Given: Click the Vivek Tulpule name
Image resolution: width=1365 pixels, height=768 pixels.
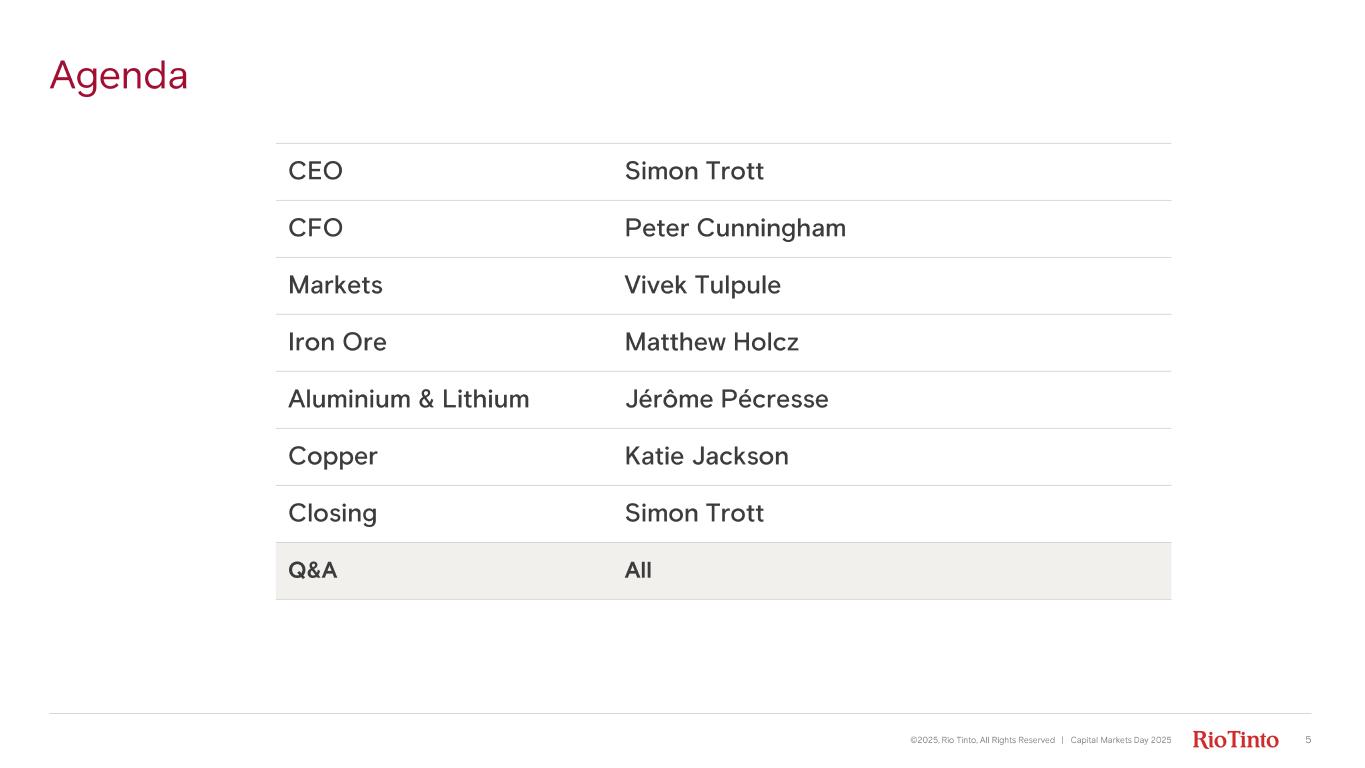Looking at the screenshot, I should tap(702, 285).
